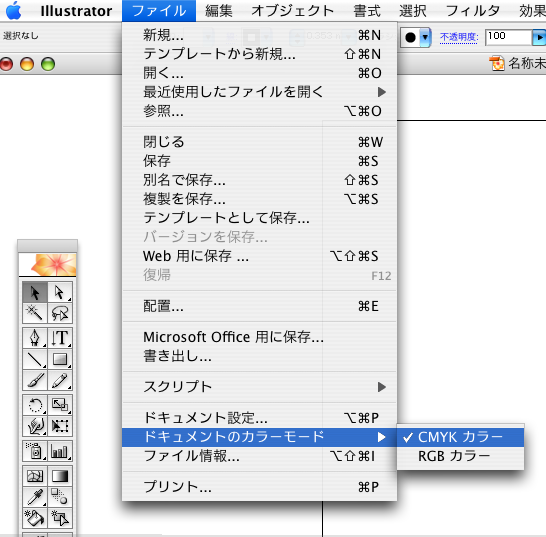Select the Mesh tool
The height and width of the screenshot is (537, 546).
35,476
